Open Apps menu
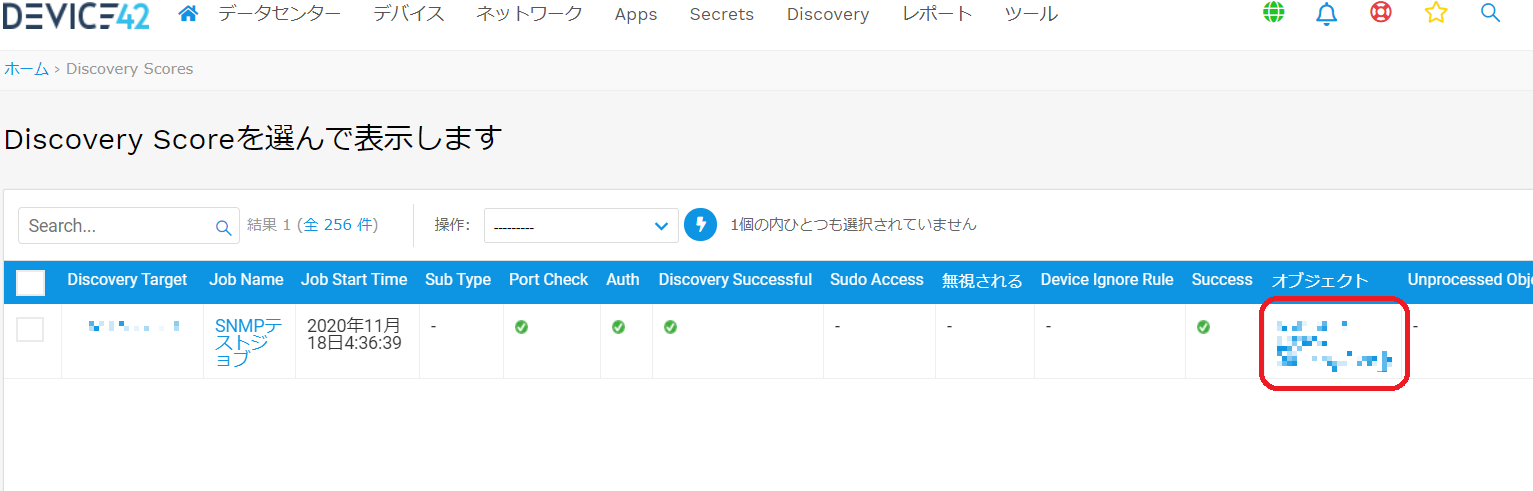 pos(636,14)
